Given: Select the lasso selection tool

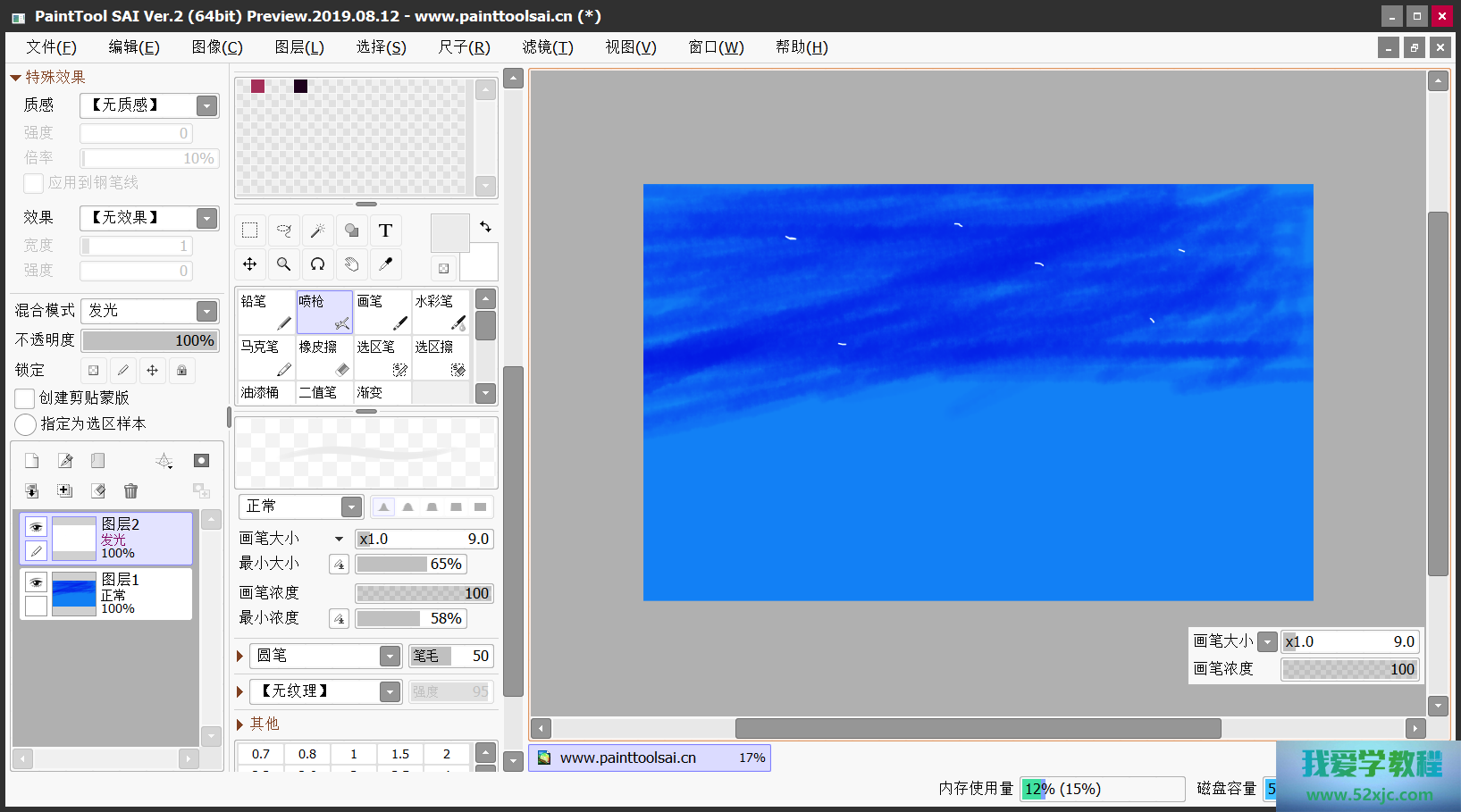Looking at the screenshot, I should coord(284,230).
